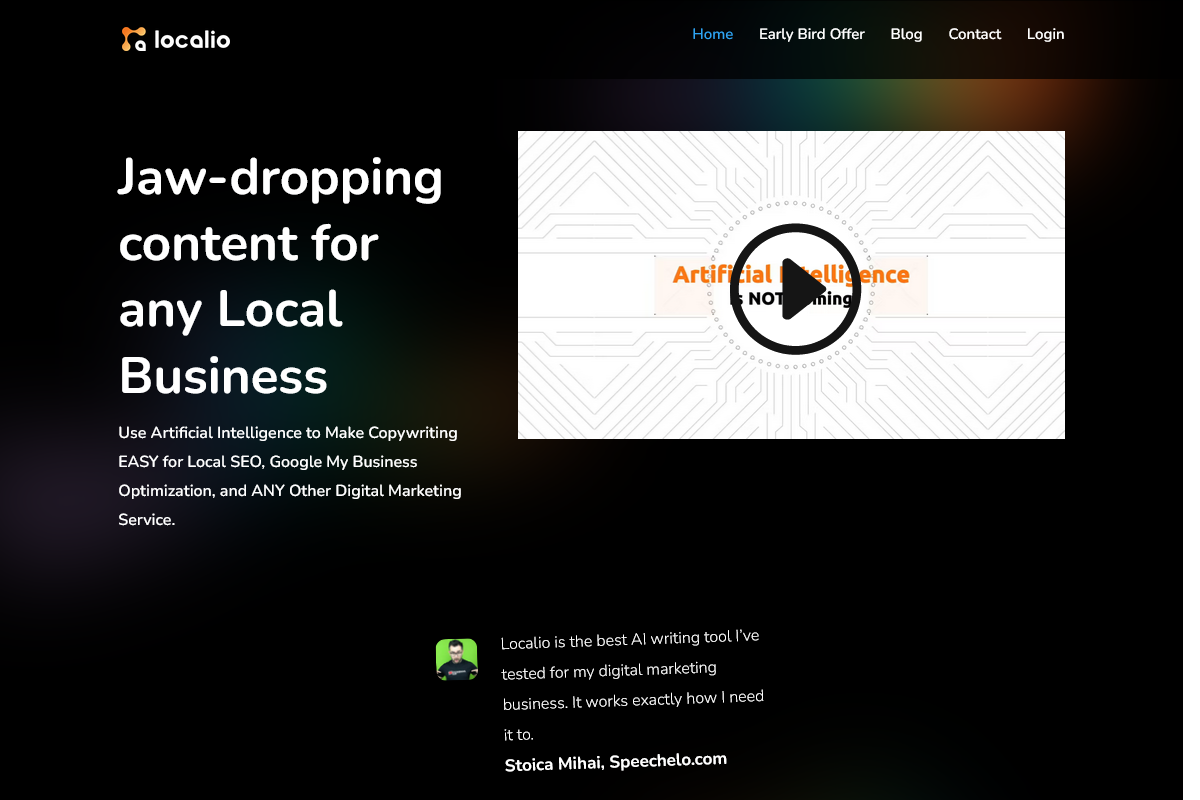The width and height of the screenshot is (1200, 800).
Task: Click the word Business in the headline
Action: coord(223,377)
